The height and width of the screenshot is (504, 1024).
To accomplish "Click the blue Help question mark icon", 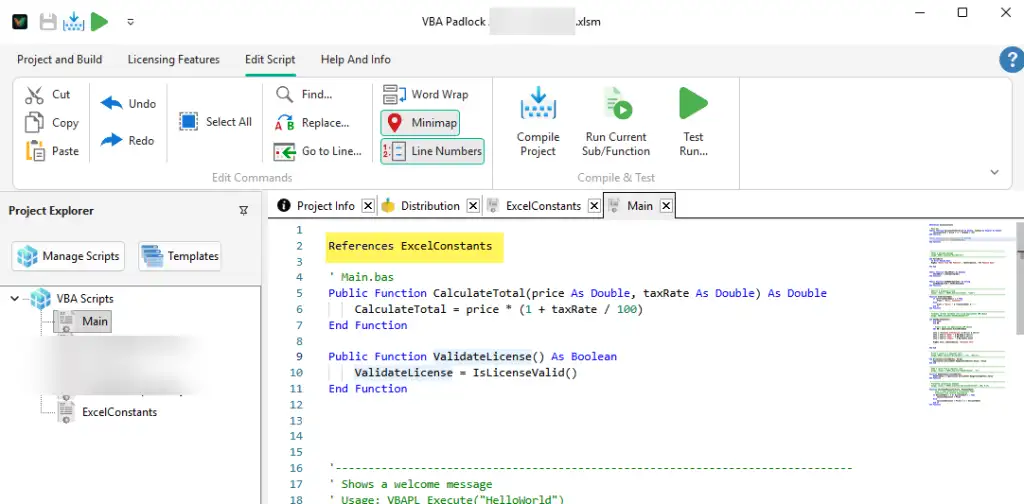I will [1012, 60].
